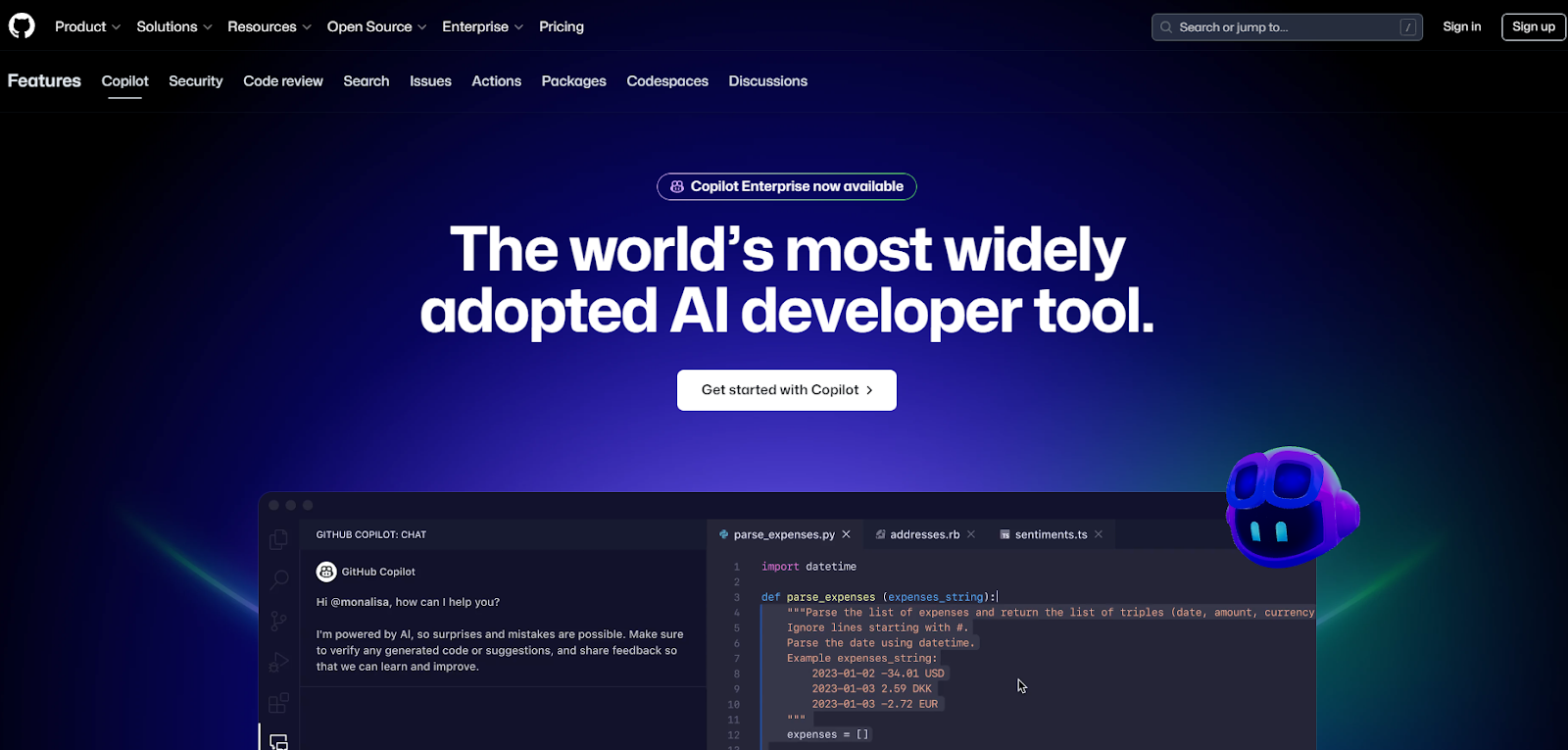1568x750 pixels.
Task: Click the 'Ignore lines starting with #.' line
Action: (x=877, y=627)
